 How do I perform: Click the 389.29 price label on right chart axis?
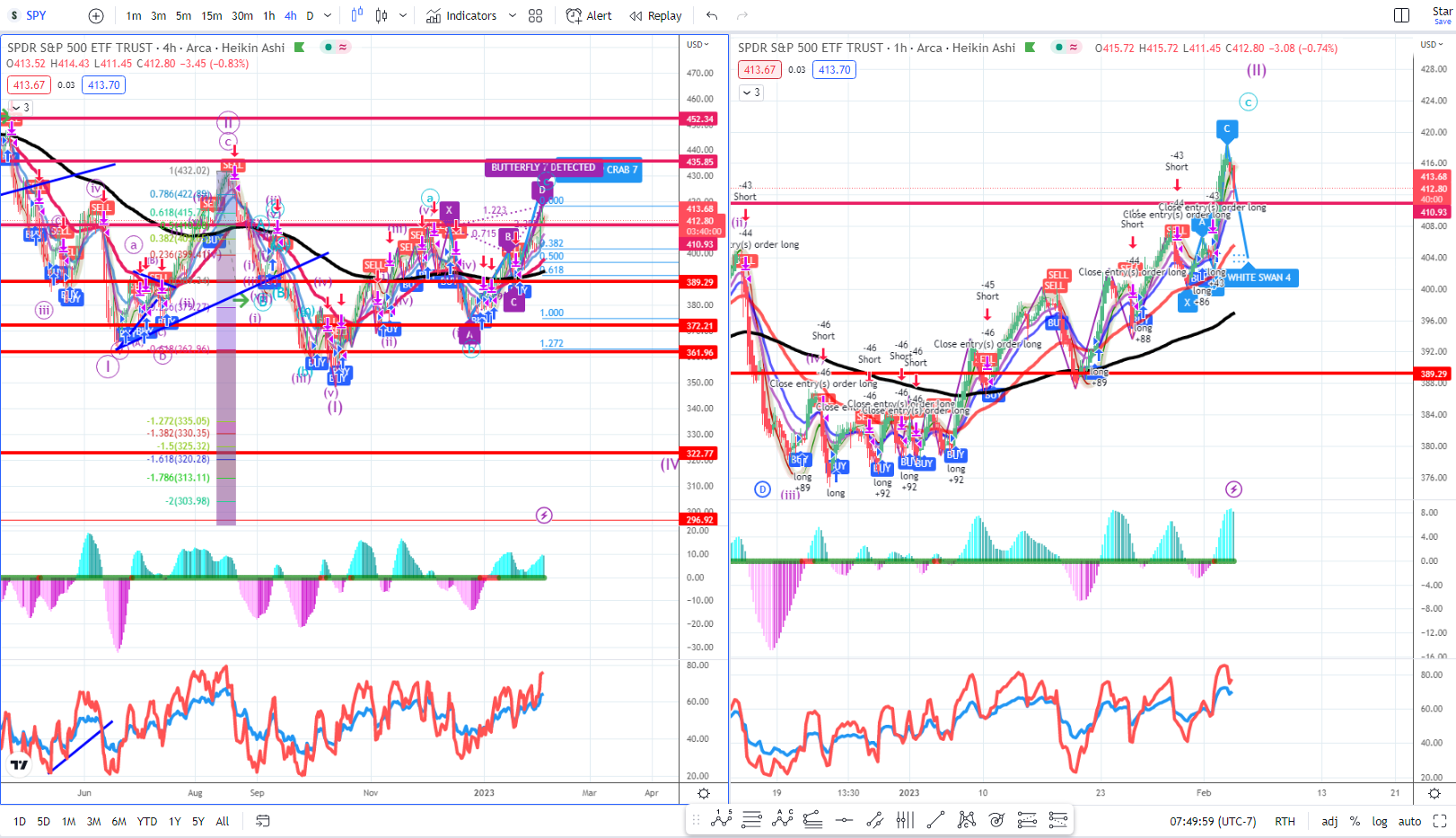point(1434,374)
